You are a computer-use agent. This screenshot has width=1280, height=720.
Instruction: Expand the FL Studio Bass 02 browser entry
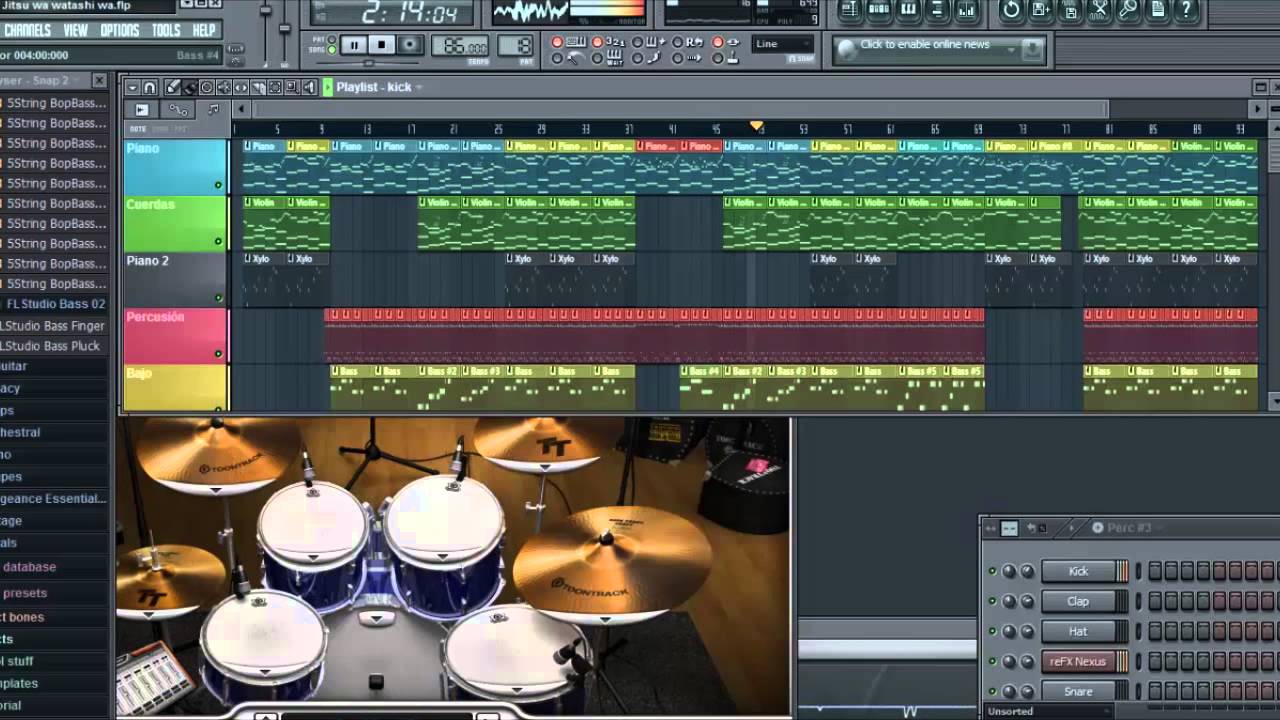click(55, 303)
